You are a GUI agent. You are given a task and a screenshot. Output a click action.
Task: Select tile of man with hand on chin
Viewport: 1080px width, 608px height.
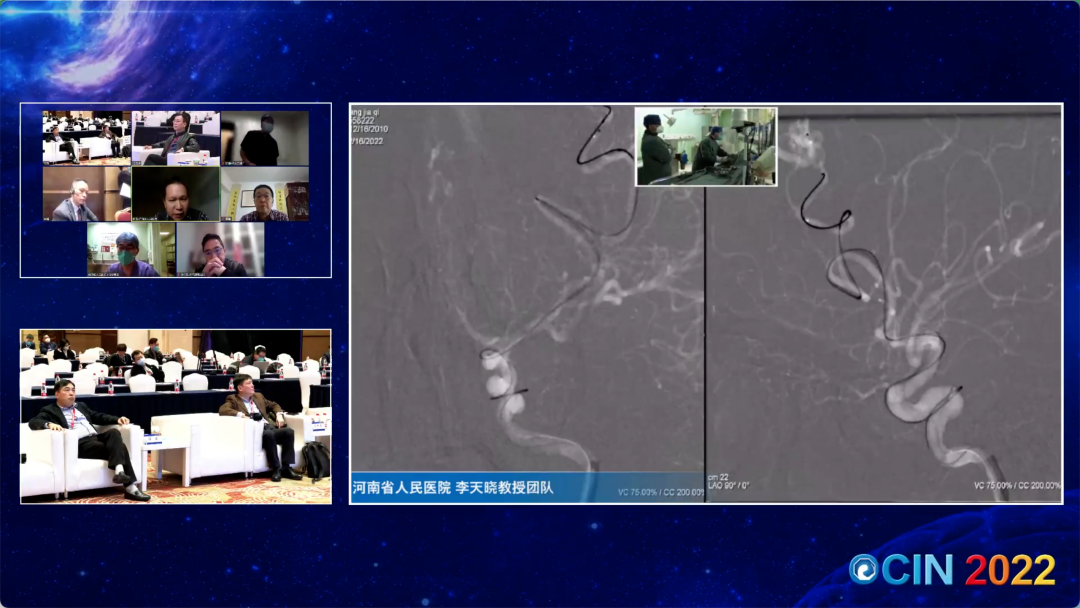pyautogui.click(x=220, y=249)
